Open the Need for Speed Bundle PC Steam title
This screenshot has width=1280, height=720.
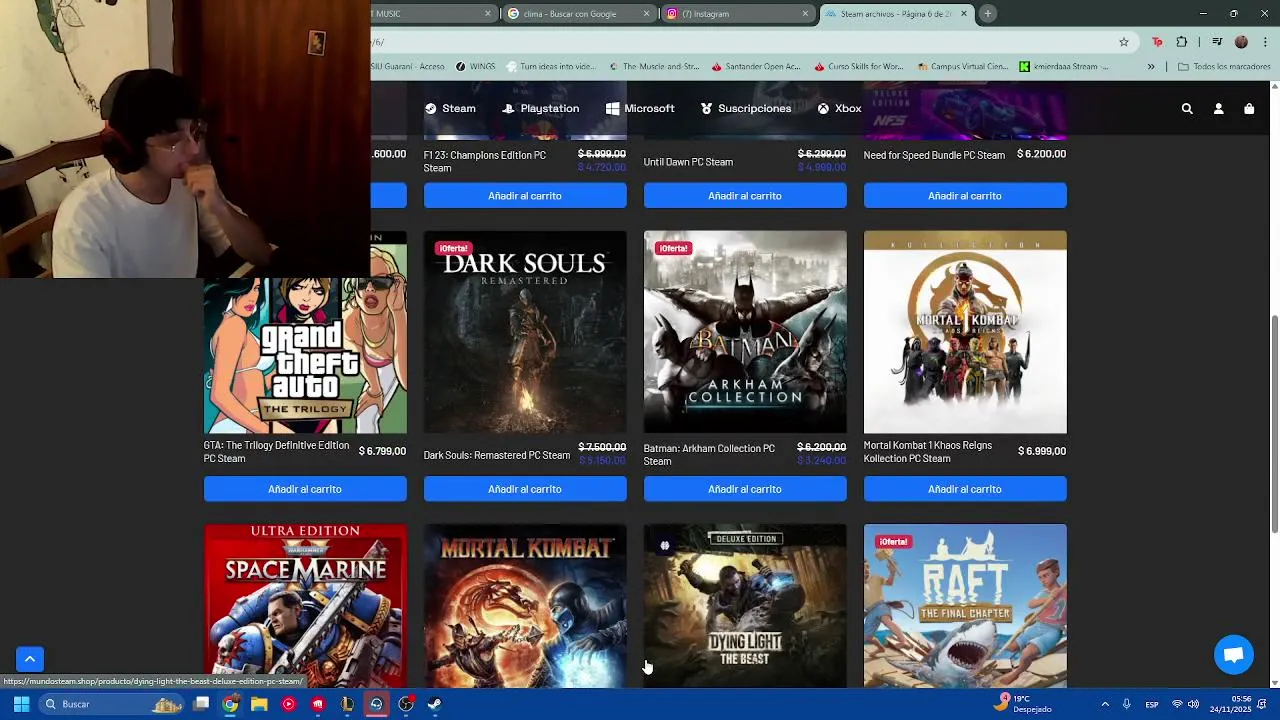coord(934,155)
